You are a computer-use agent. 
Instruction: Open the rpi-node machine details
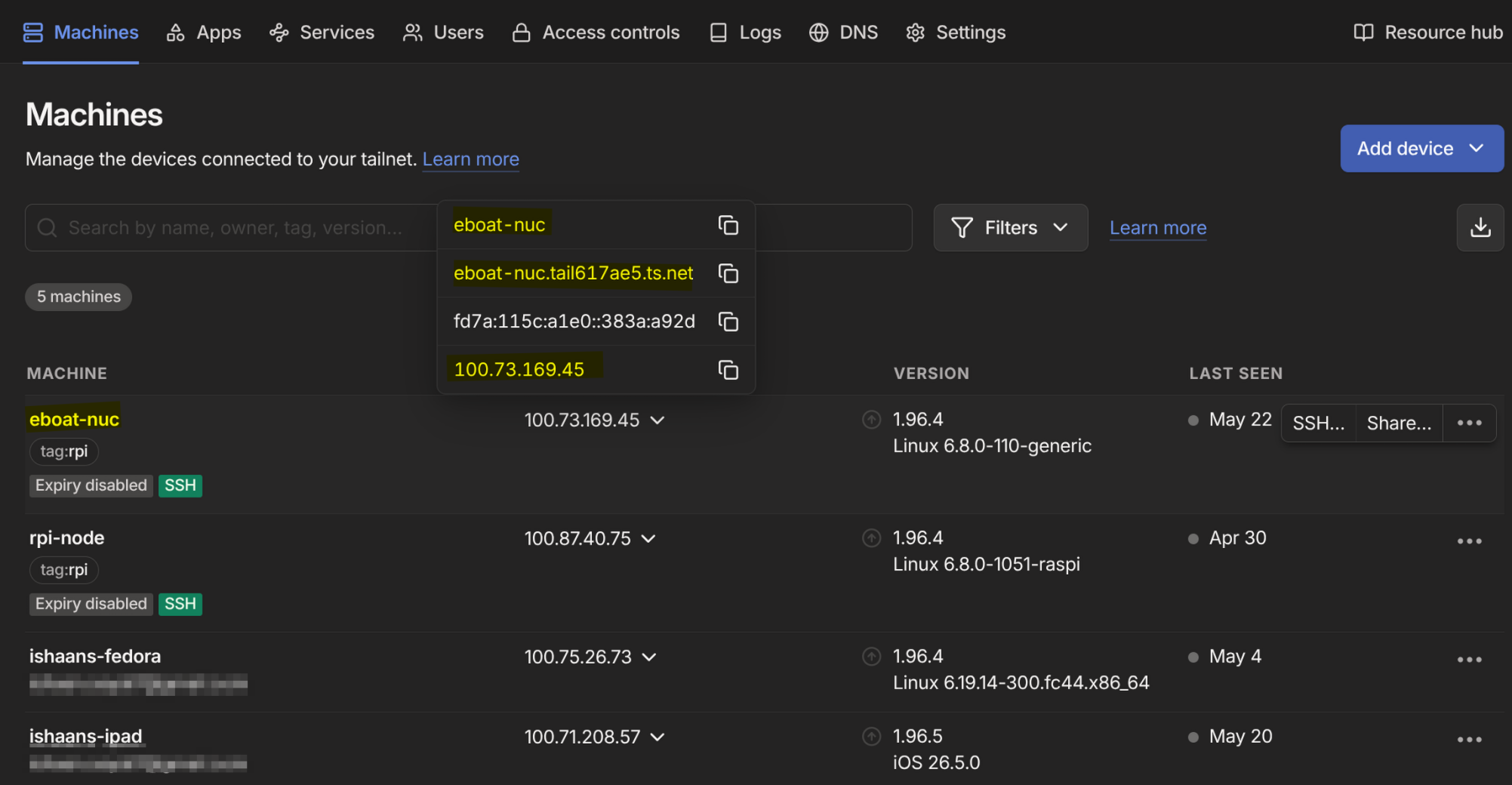(66, 537)
